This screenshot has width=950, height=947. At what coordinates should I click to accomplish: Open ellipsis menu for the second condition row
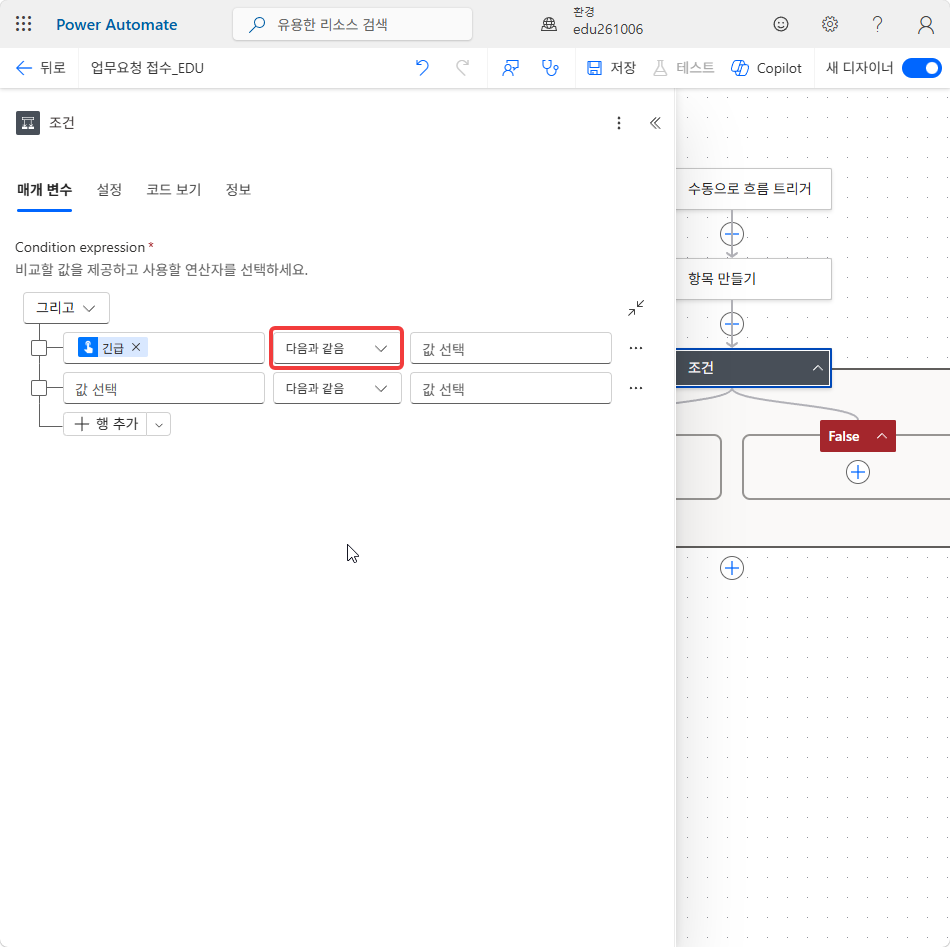[636, 388]
